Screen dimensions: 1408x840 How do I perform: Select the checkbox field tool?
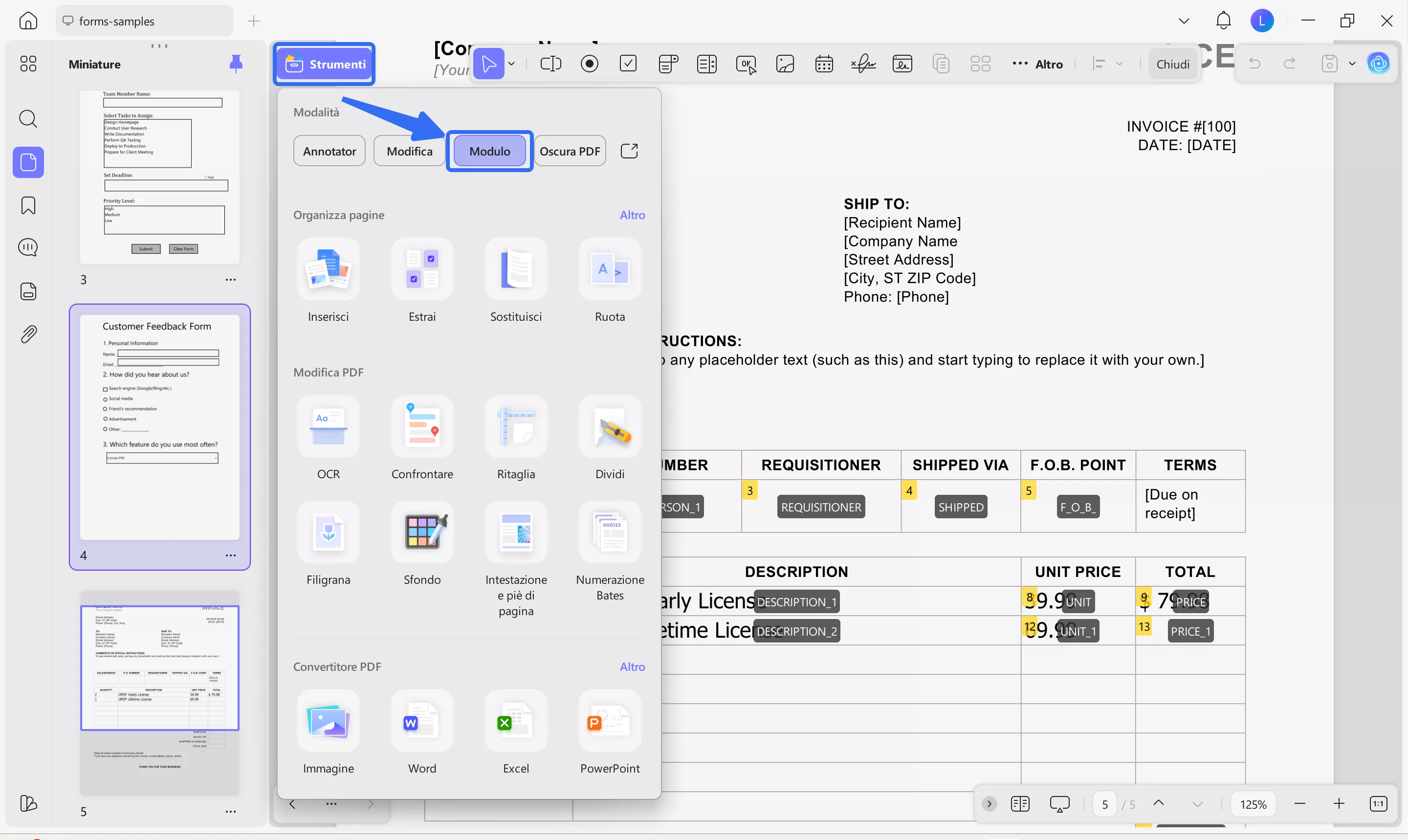[628, 64]
